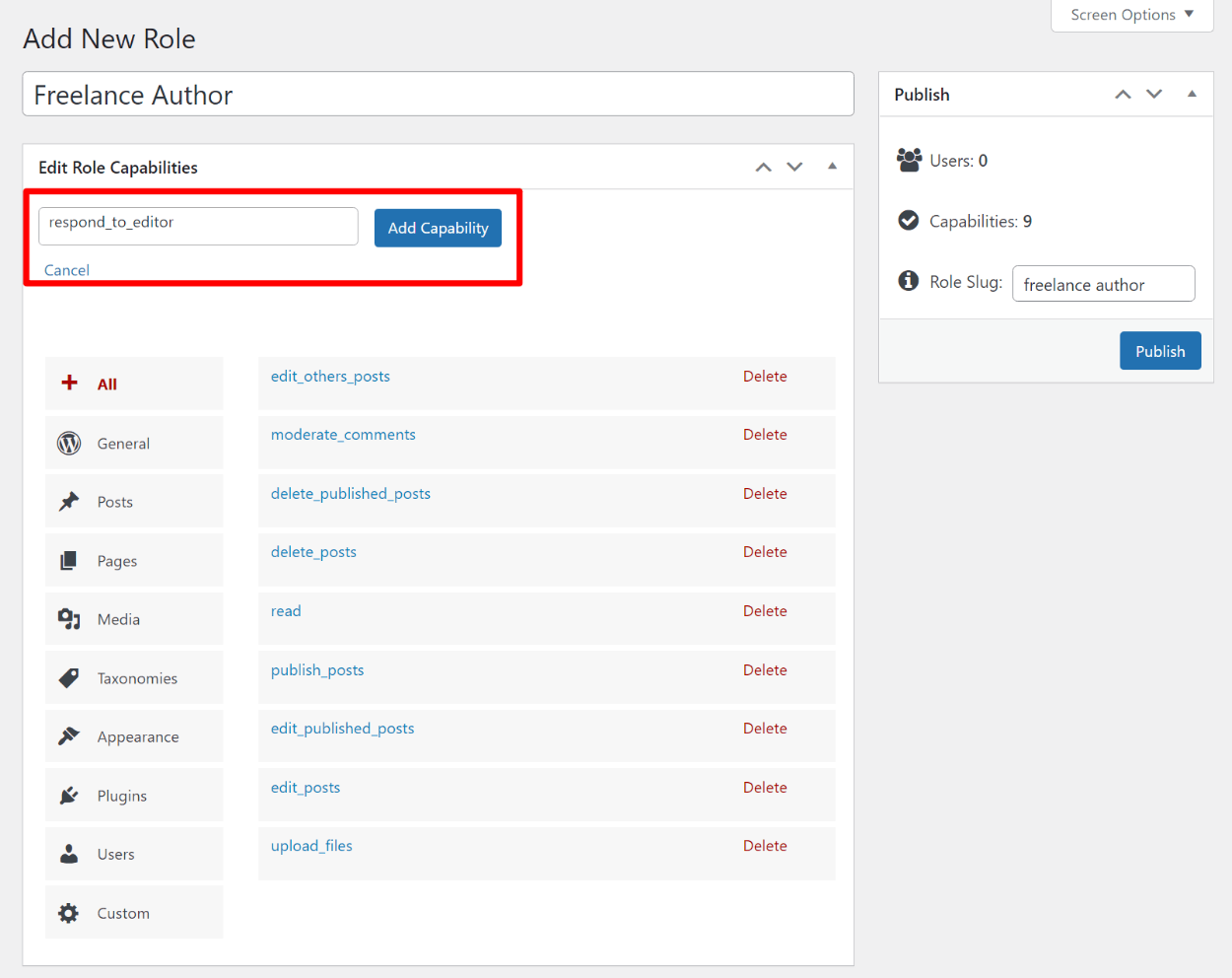Select the General capabilities tab
The width and height of the screenshot is (1232, 978).
tap(134, 443)
